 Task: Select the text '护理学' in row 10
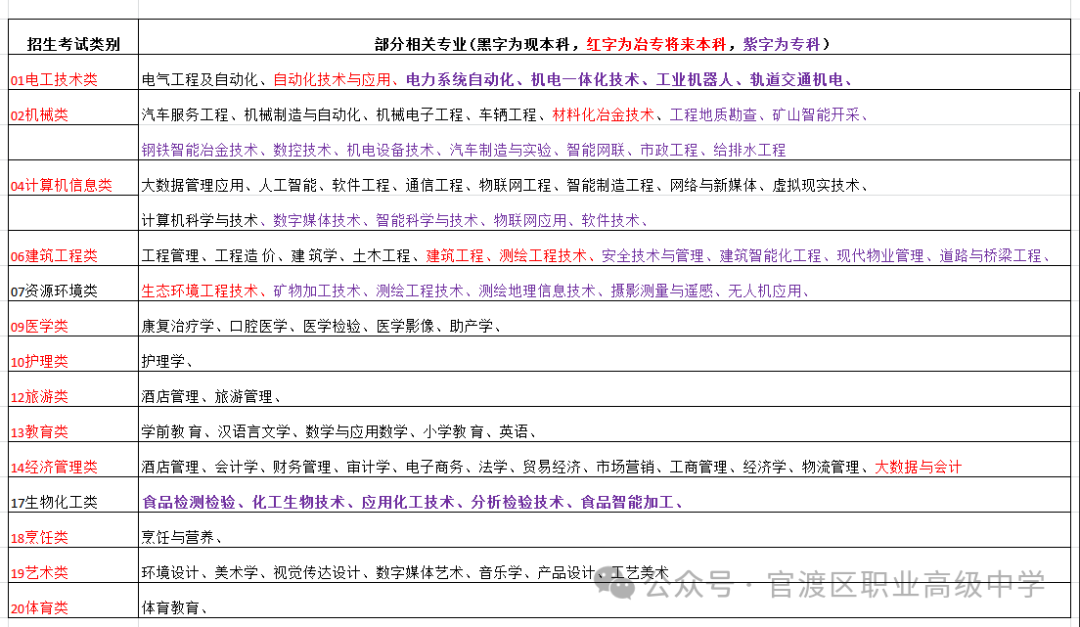pyautogui.click(x=163, y=362)
